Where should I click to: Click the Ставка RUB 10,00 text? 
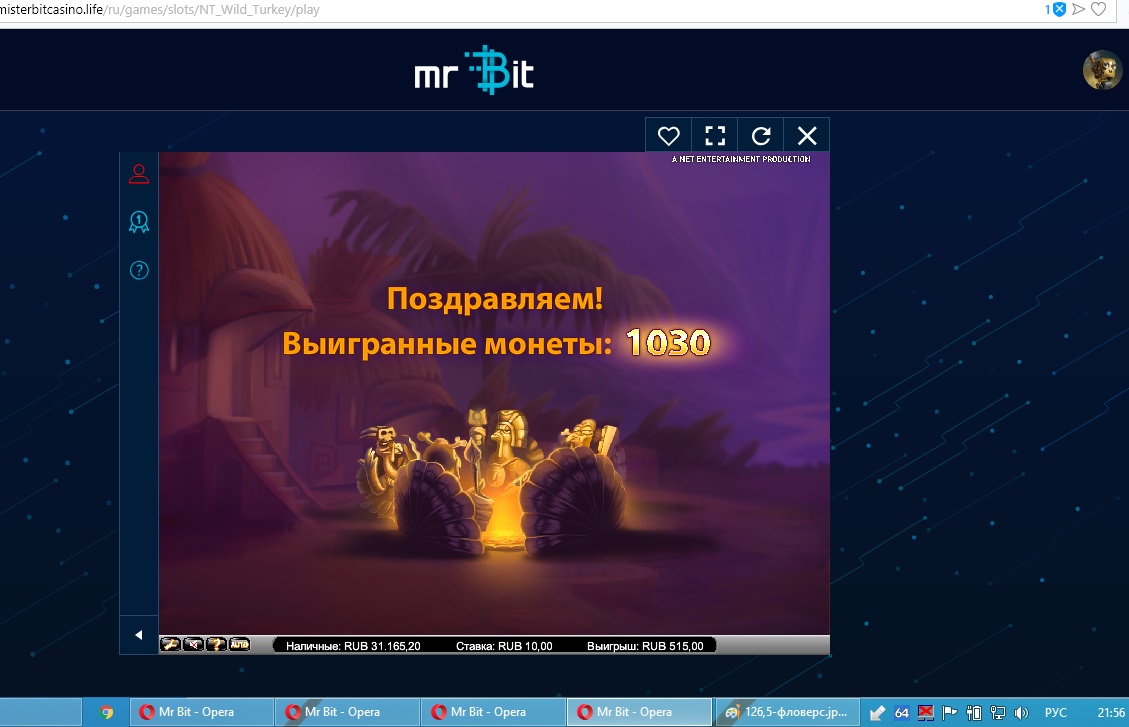pos(504,646)
